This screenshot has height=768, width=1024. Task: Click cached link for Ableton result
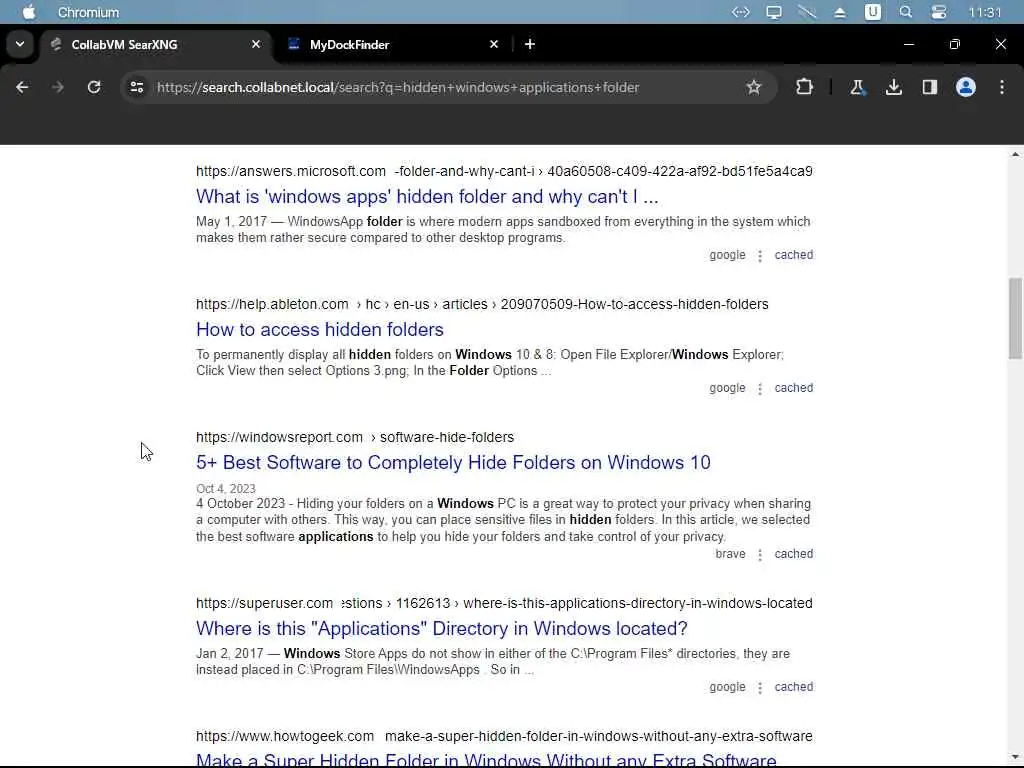[x=793, y=388]
